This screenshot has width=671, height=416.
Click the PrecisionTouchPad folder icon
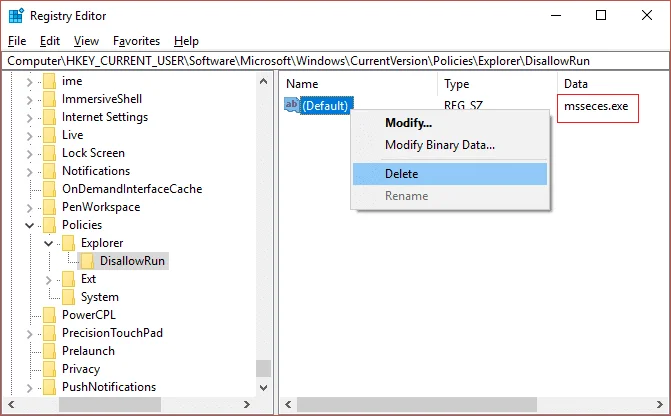[49, 333]
